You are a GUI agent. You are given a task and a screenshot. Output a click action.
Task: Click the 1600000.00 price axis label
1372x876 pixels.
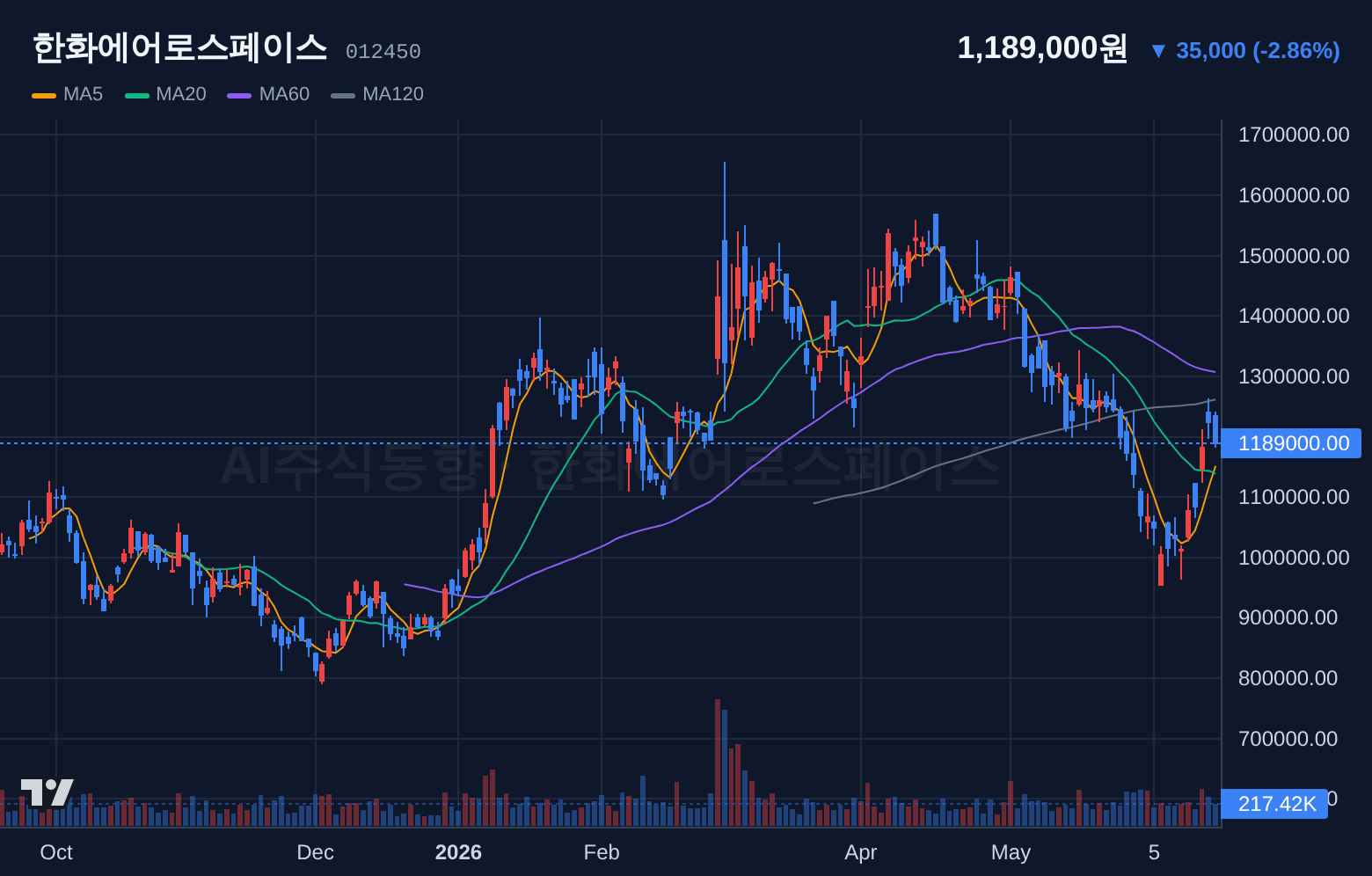click(x=1294, y=195)
